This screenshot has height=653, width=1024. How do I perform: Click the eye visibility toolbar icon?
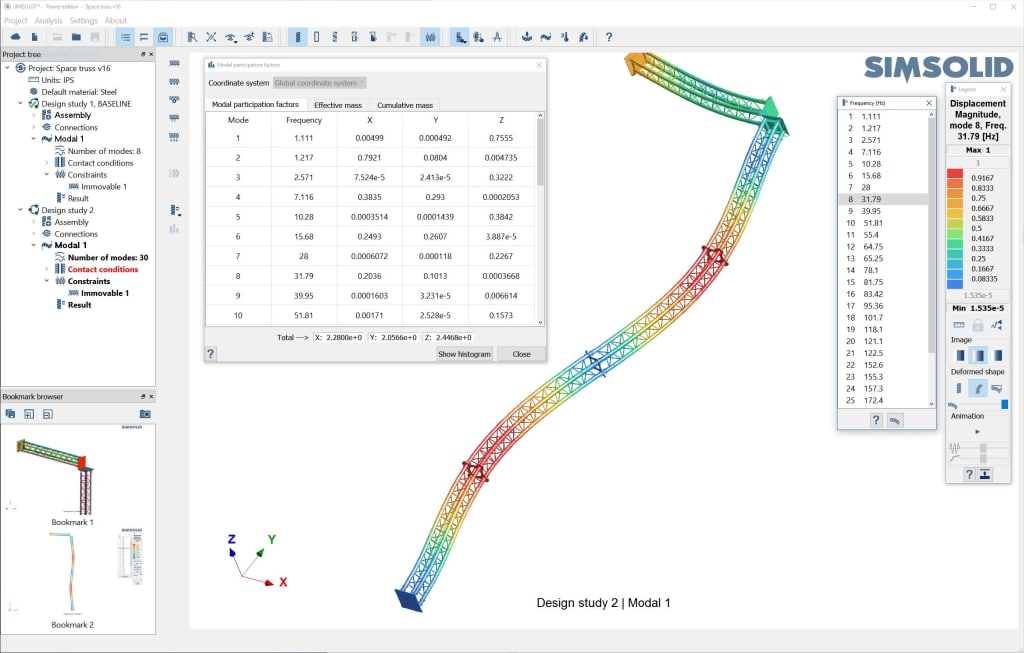click(230, 37)
